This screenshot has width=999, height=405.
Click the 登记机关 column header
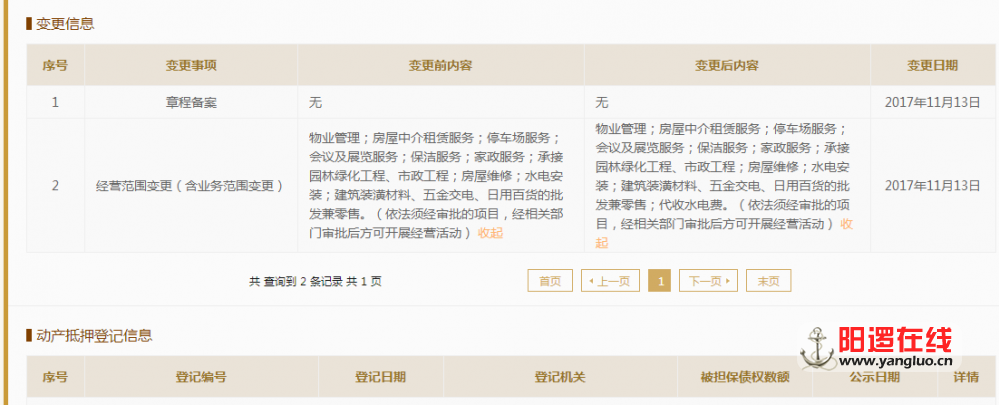(x=560, y=377)
